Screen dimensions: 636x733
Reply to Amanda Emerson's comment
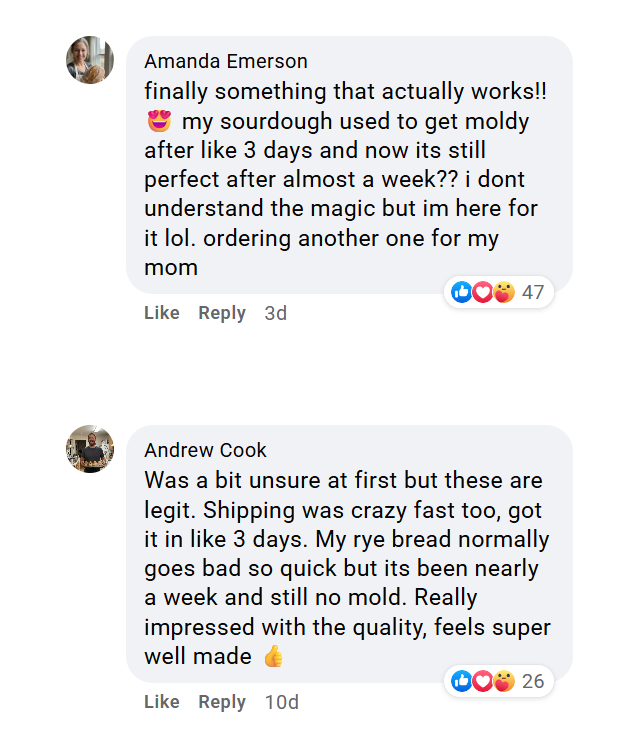click(222, 313)
